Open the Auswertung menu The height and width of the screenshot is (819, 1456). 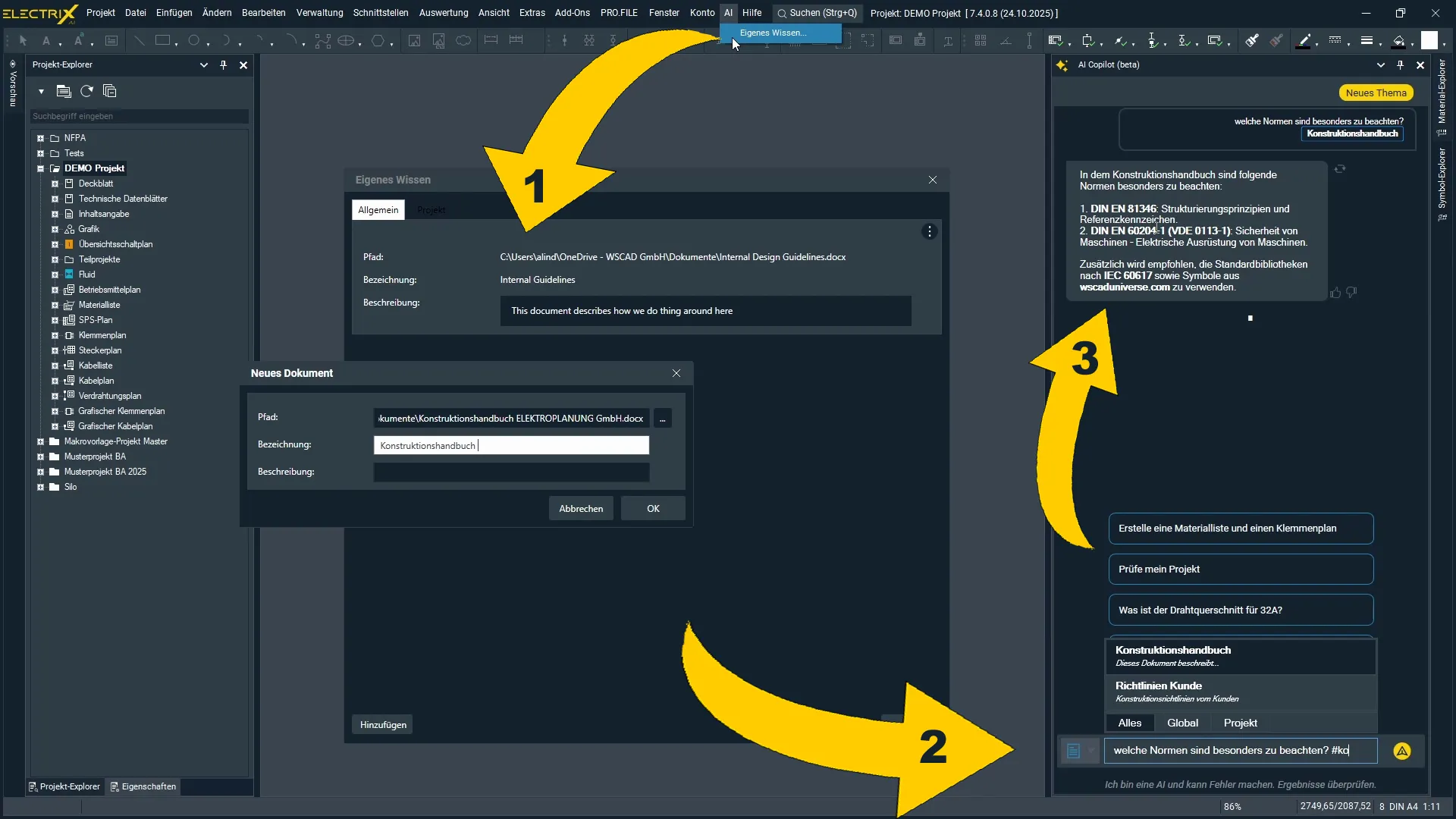[443, 13]
